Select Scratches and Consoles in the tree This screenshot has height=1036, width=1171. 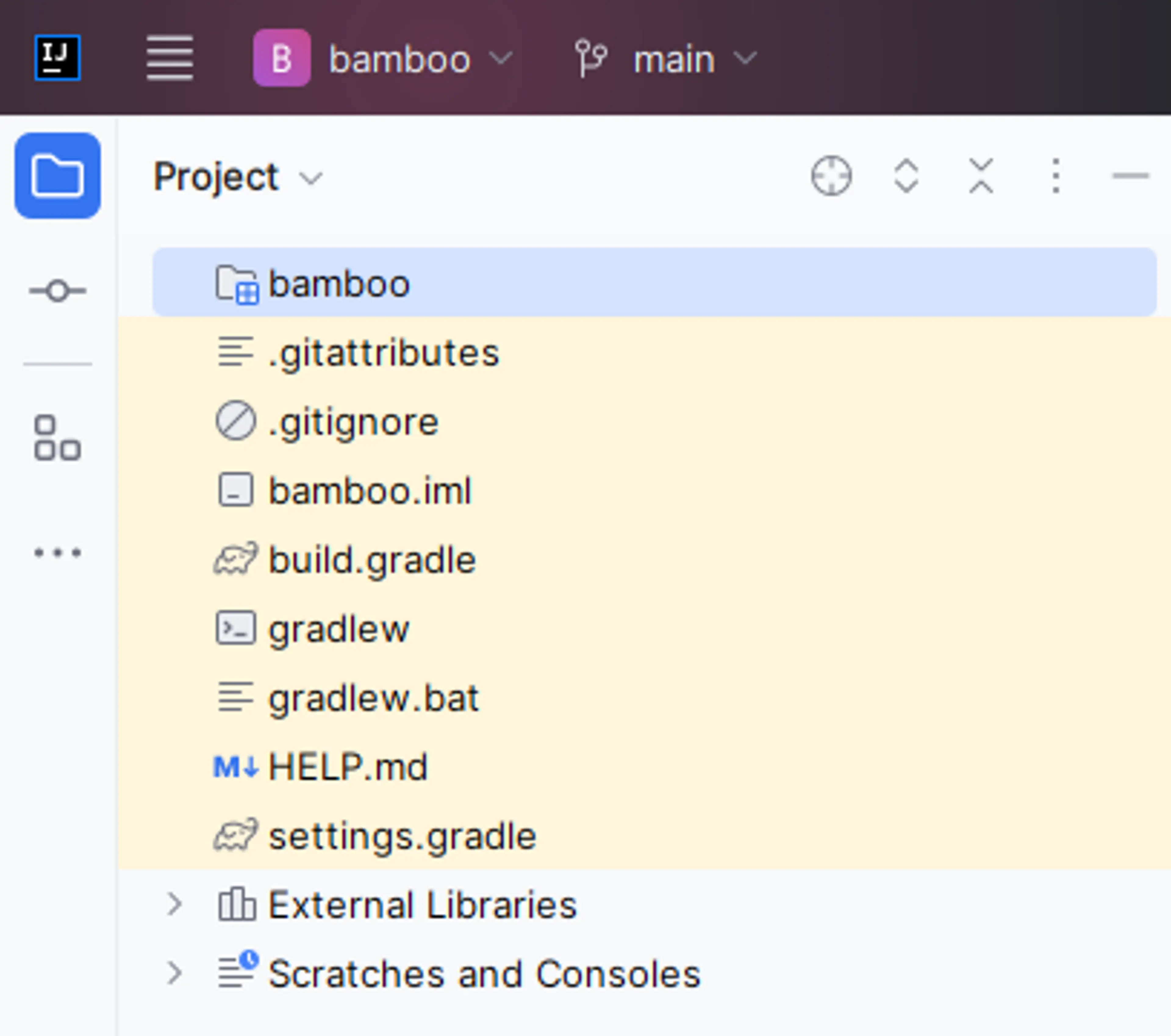485,974
